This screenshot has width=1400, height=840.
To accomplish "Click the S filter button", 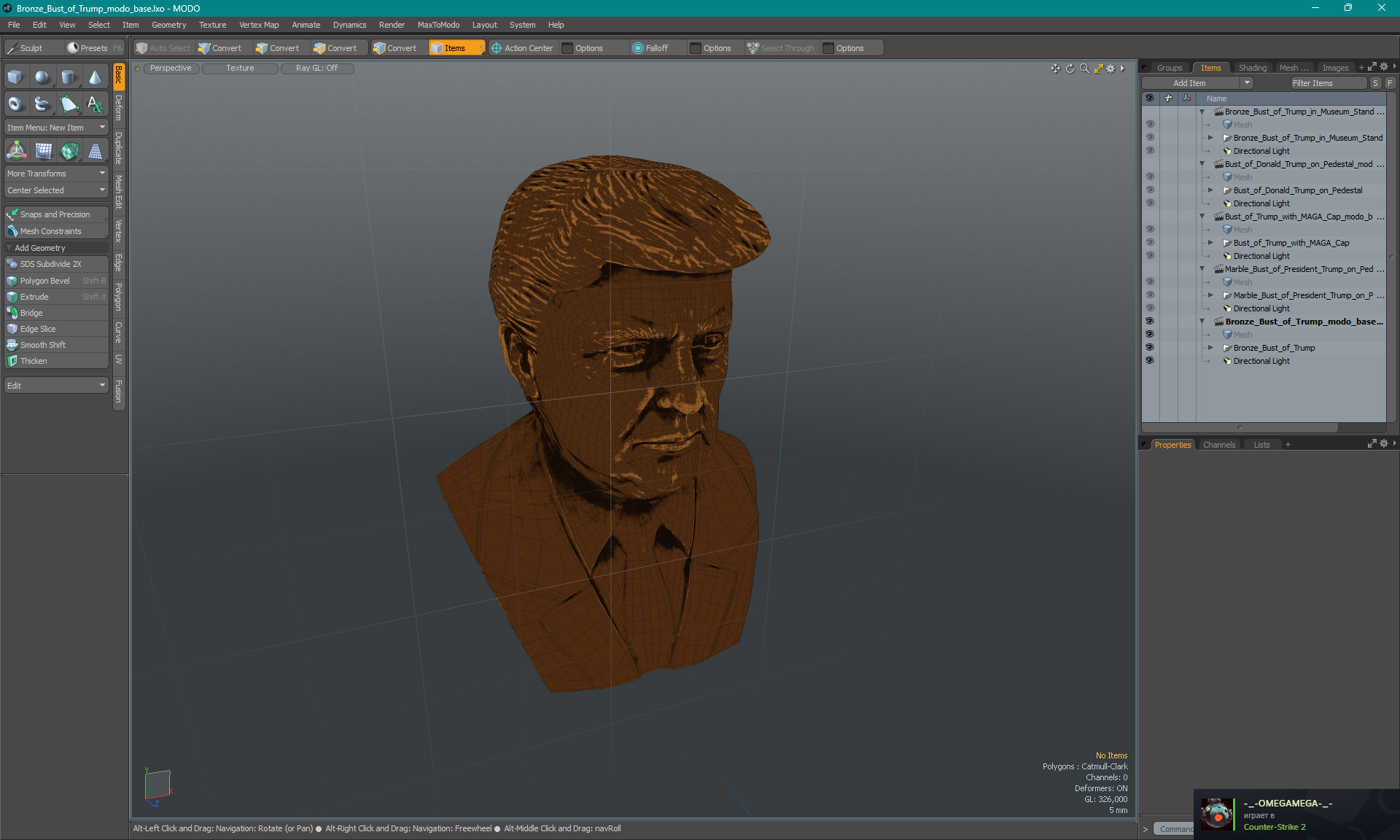I will 1375,83.
